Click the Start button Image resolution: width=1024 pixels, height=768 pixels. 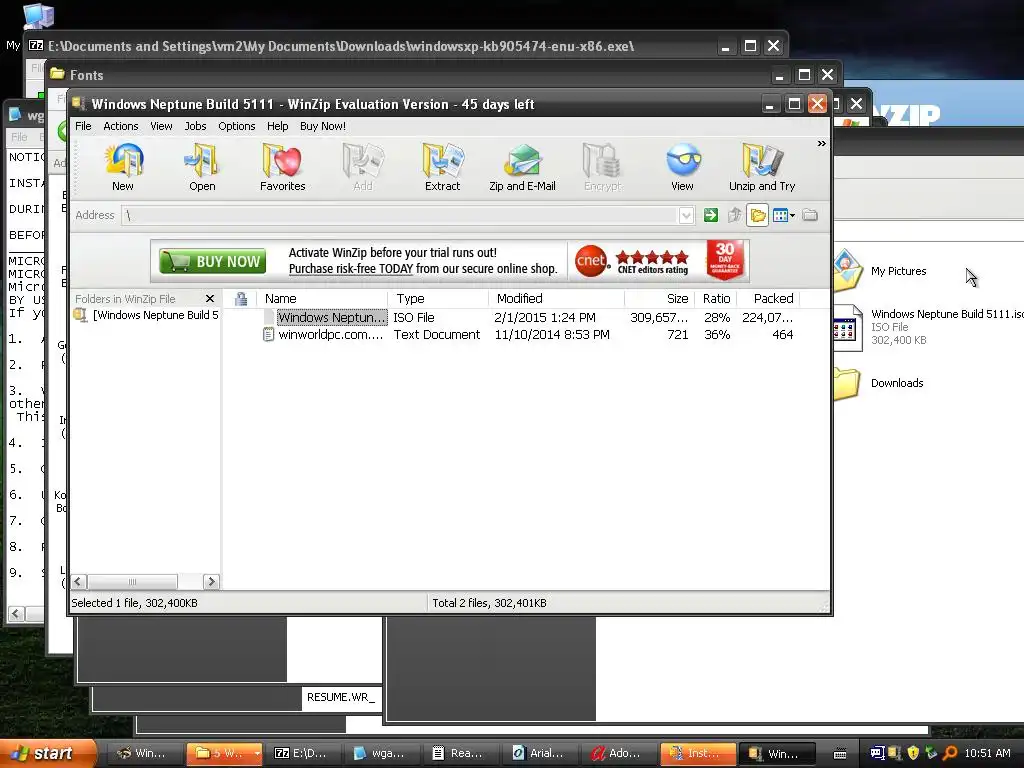[48, 753]
